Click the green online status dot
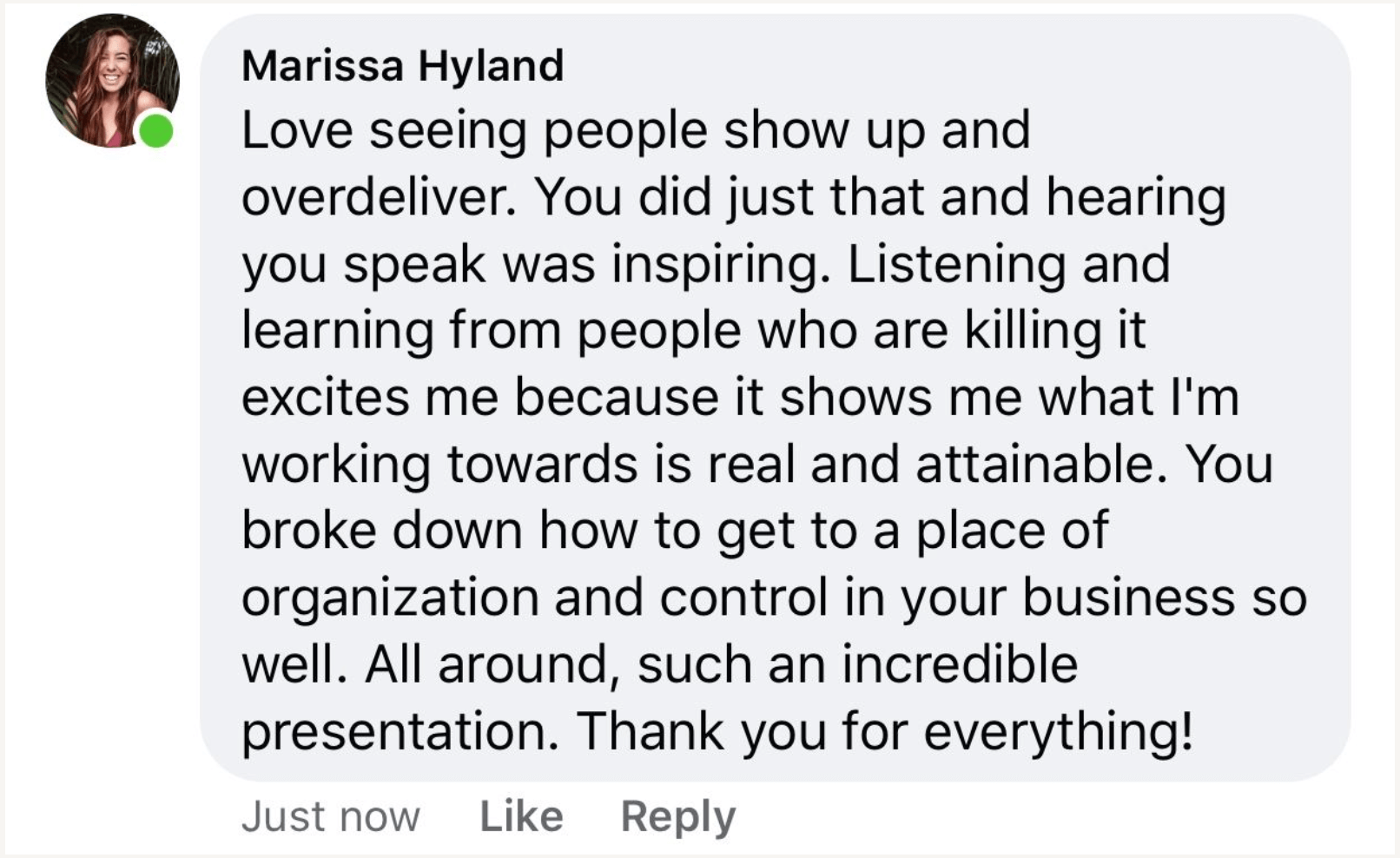The width and height of the screenshot is (1400, 858). click(156, 130)
